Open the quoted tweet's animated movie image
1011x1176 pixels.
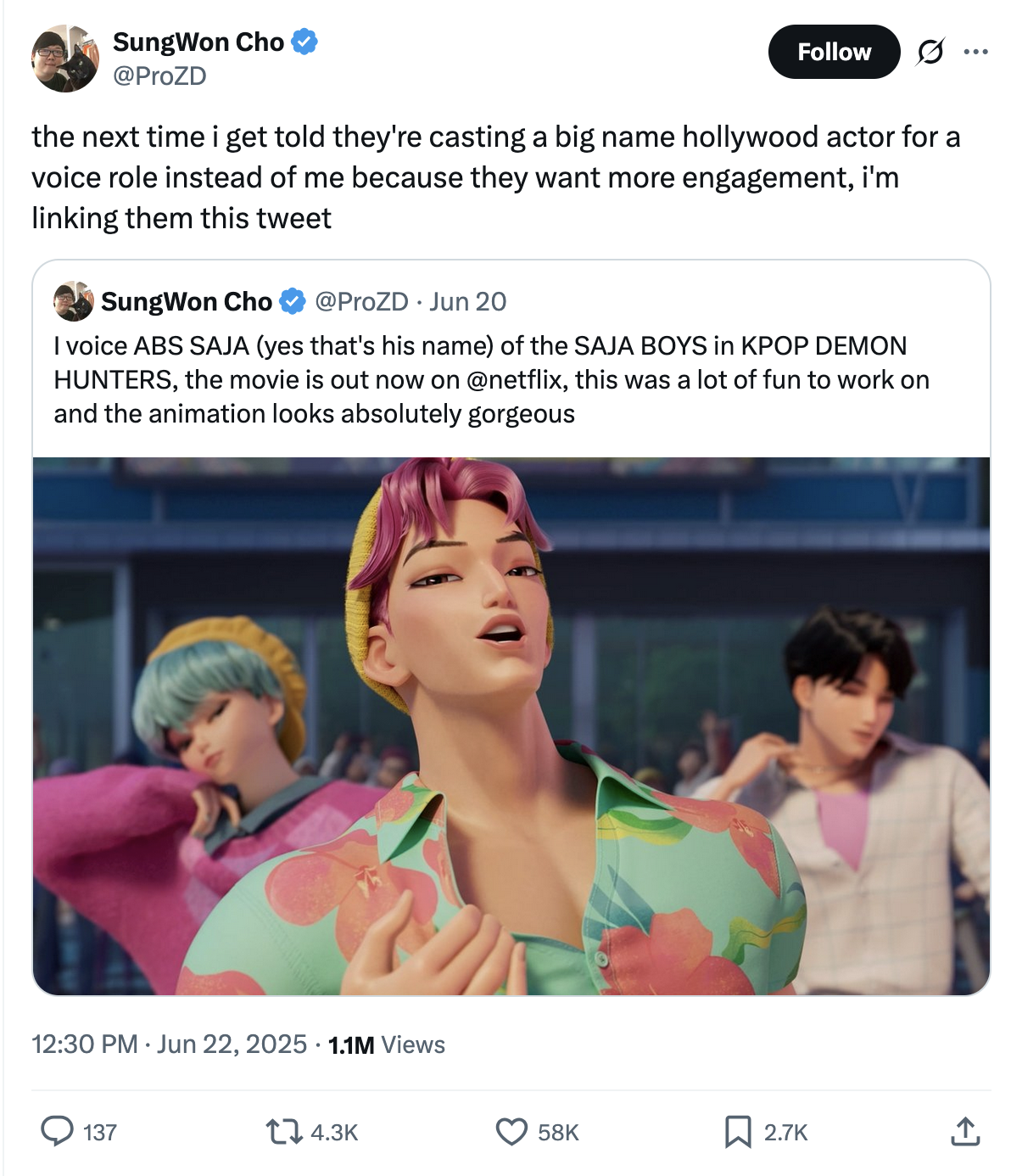click(x=511, y=725)
